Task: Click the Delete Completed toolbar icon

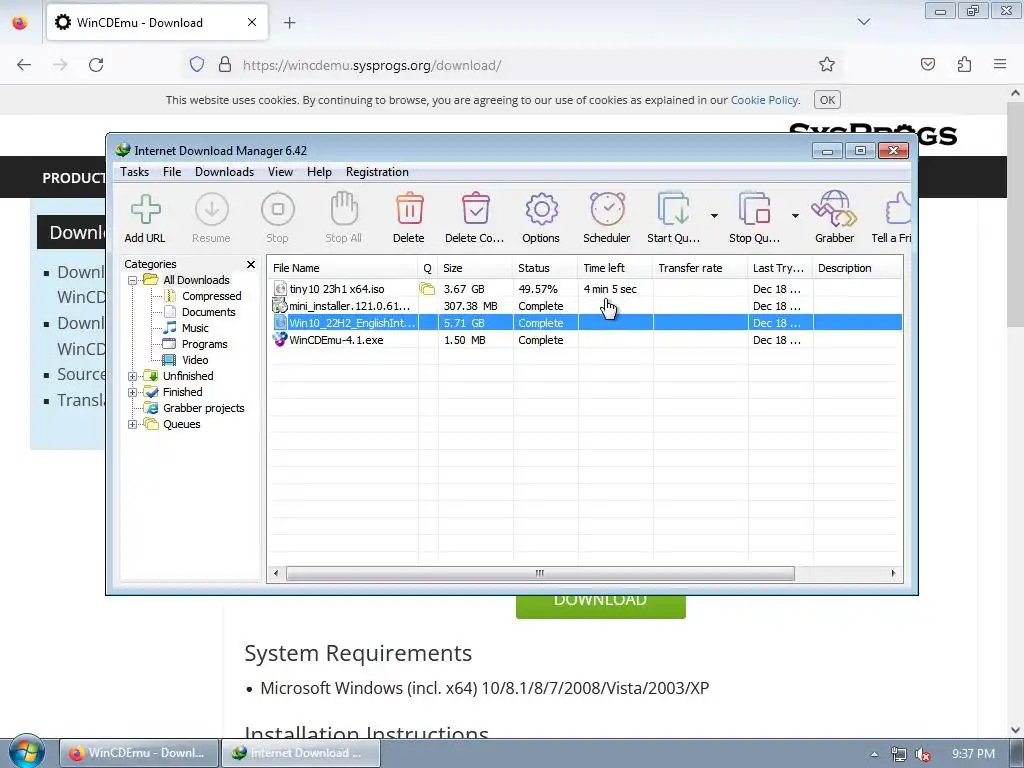Action: point(475,209)
